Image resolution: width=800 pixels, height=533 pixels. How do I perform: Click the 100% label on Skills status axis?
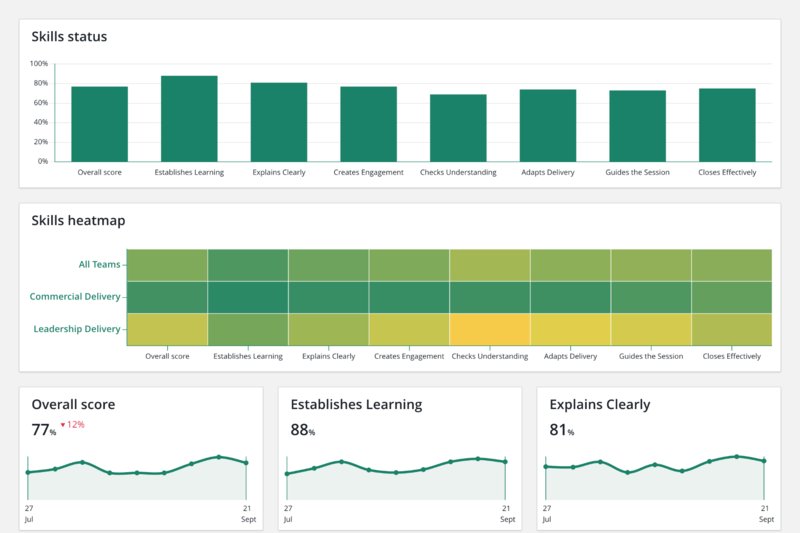click(x=39, y=64)
